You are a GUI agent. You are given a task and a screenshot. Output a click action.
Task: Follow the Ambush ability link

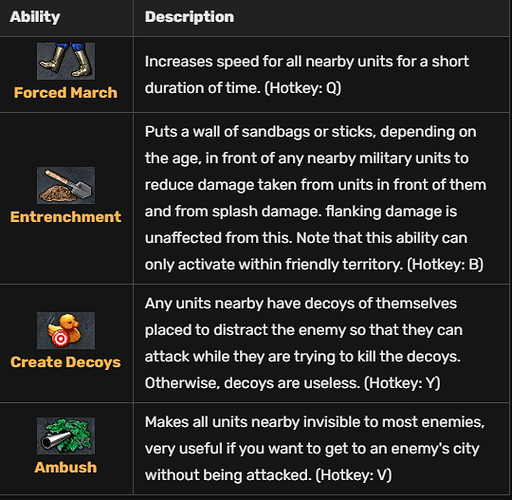[66, 467]
